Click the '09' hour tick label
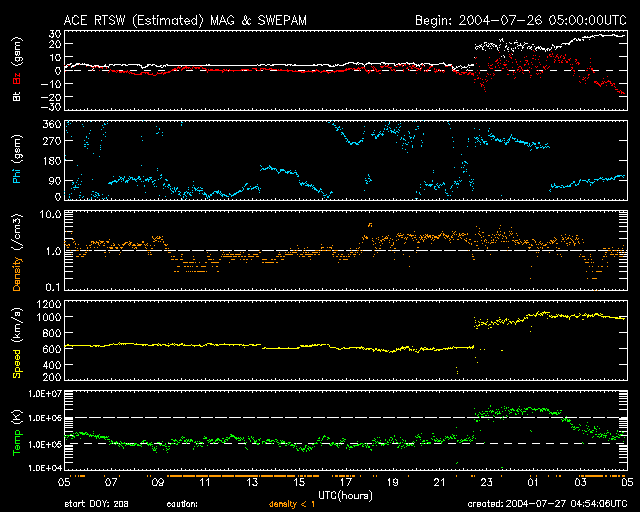 [158, 483]
